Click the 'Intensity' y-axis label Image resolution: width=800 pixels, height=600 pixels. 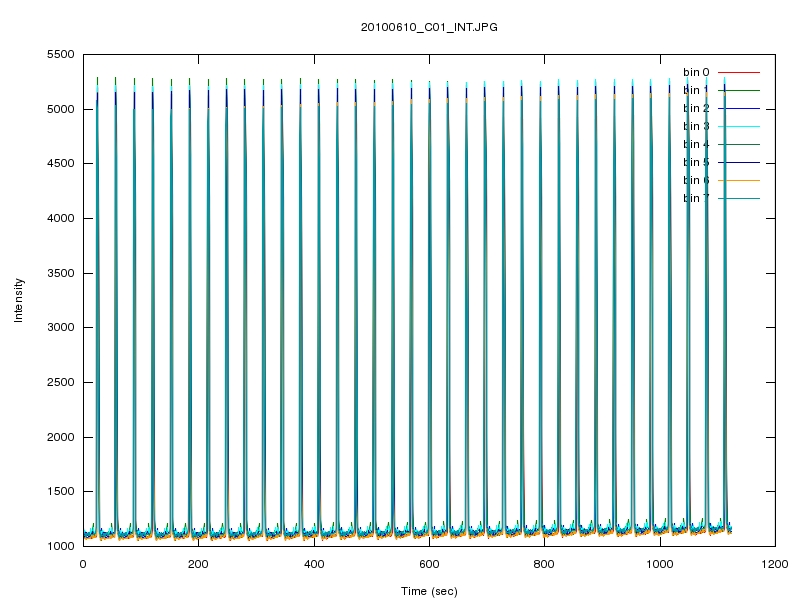click(x=18, y=300)
